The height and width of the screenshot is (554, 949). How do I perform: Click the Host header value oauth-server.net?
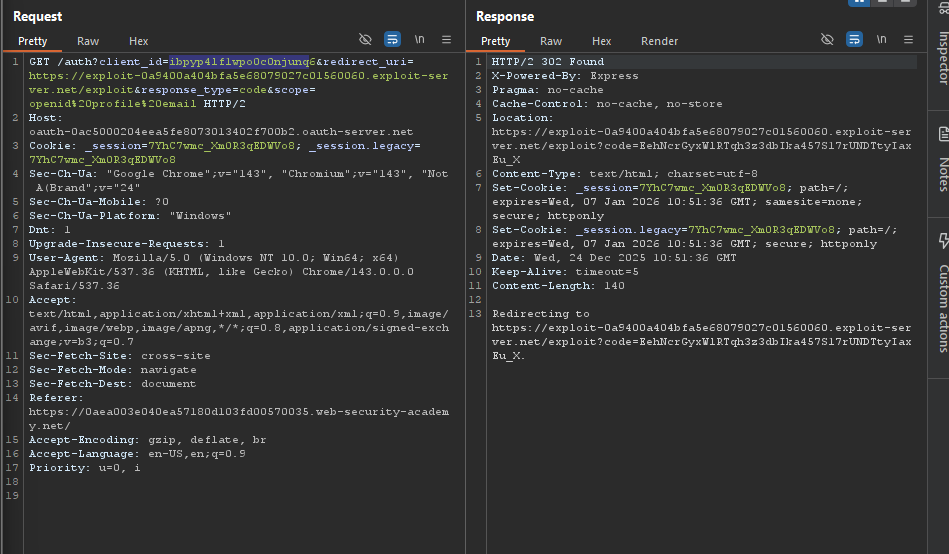[221, 132]
